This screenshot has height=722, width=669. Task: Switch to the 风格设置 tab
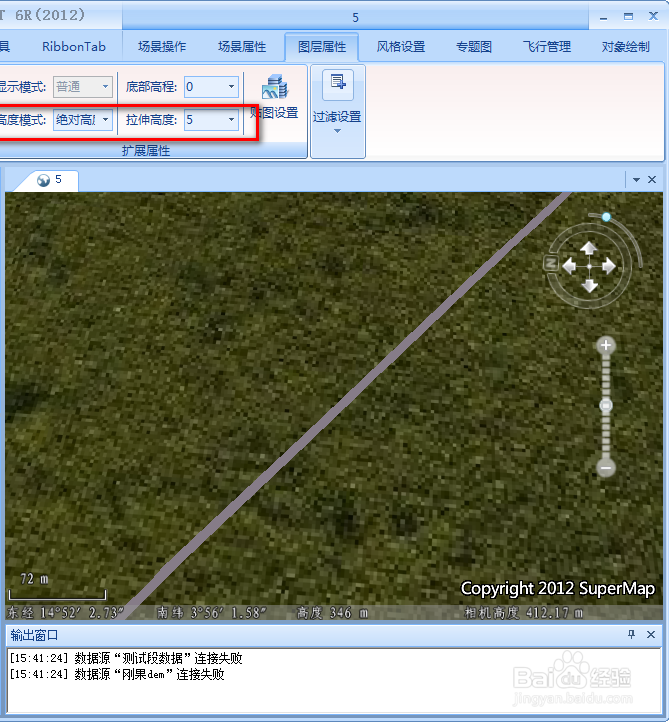(401, 47)
